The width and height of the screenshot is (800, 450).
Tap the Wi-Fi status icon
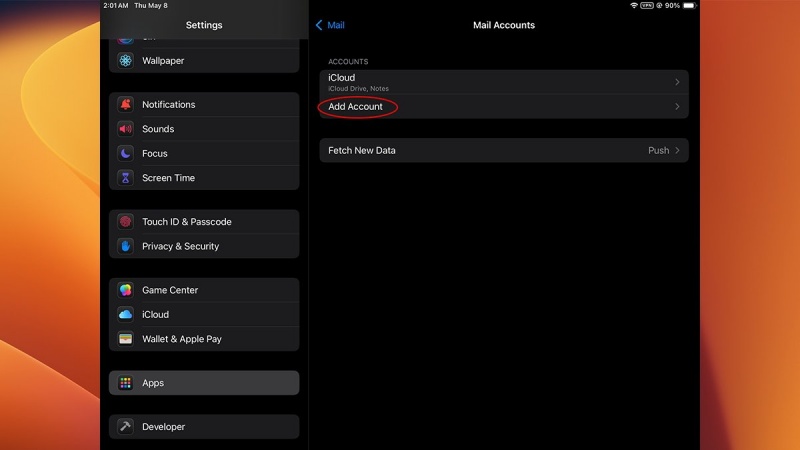coord(634,6)
